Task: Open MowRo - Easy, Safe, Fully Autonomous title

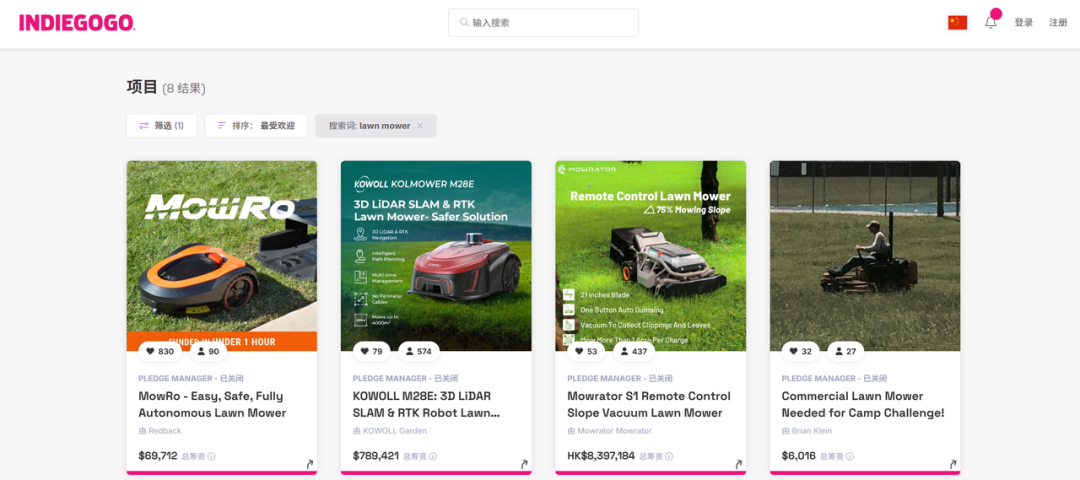Action: [211, 404]
